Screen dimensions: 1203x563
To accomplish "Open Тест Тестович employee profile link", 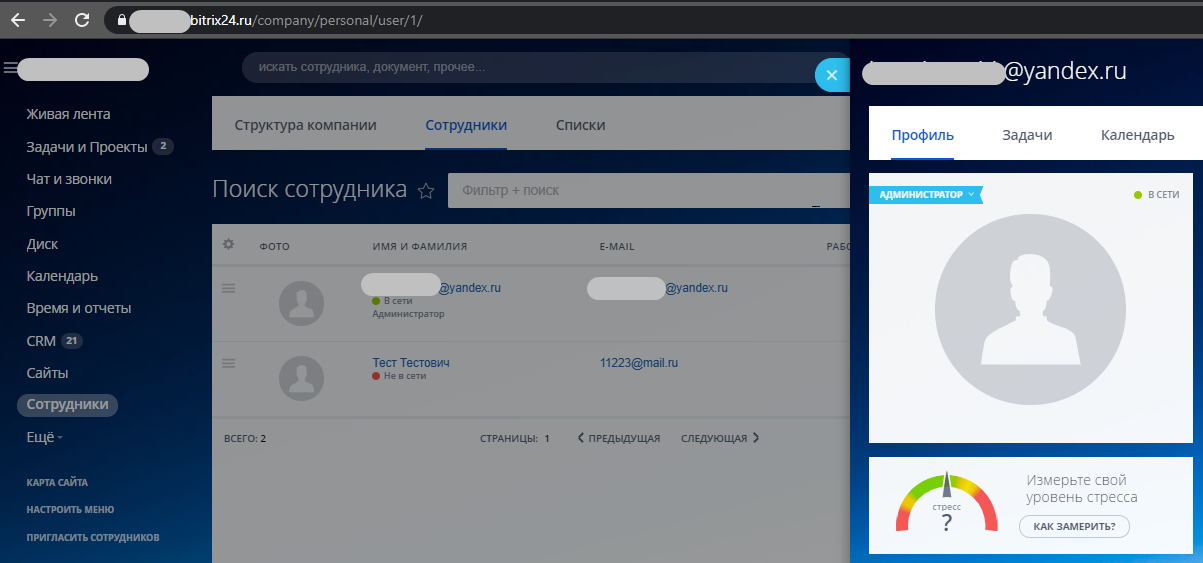I will (x=410, y=363).
